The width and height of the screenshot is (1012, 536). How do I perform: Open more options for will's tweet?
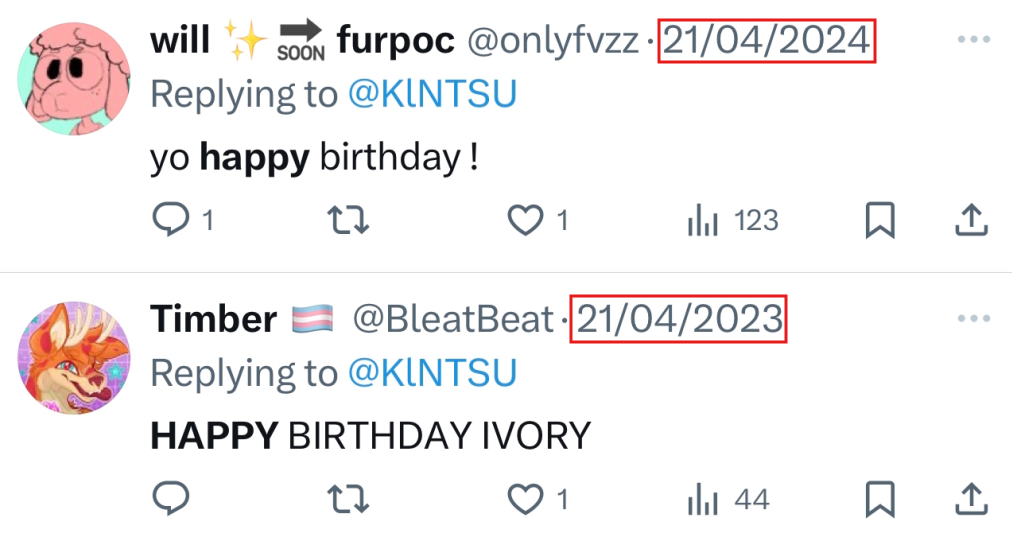click(973, 40)
